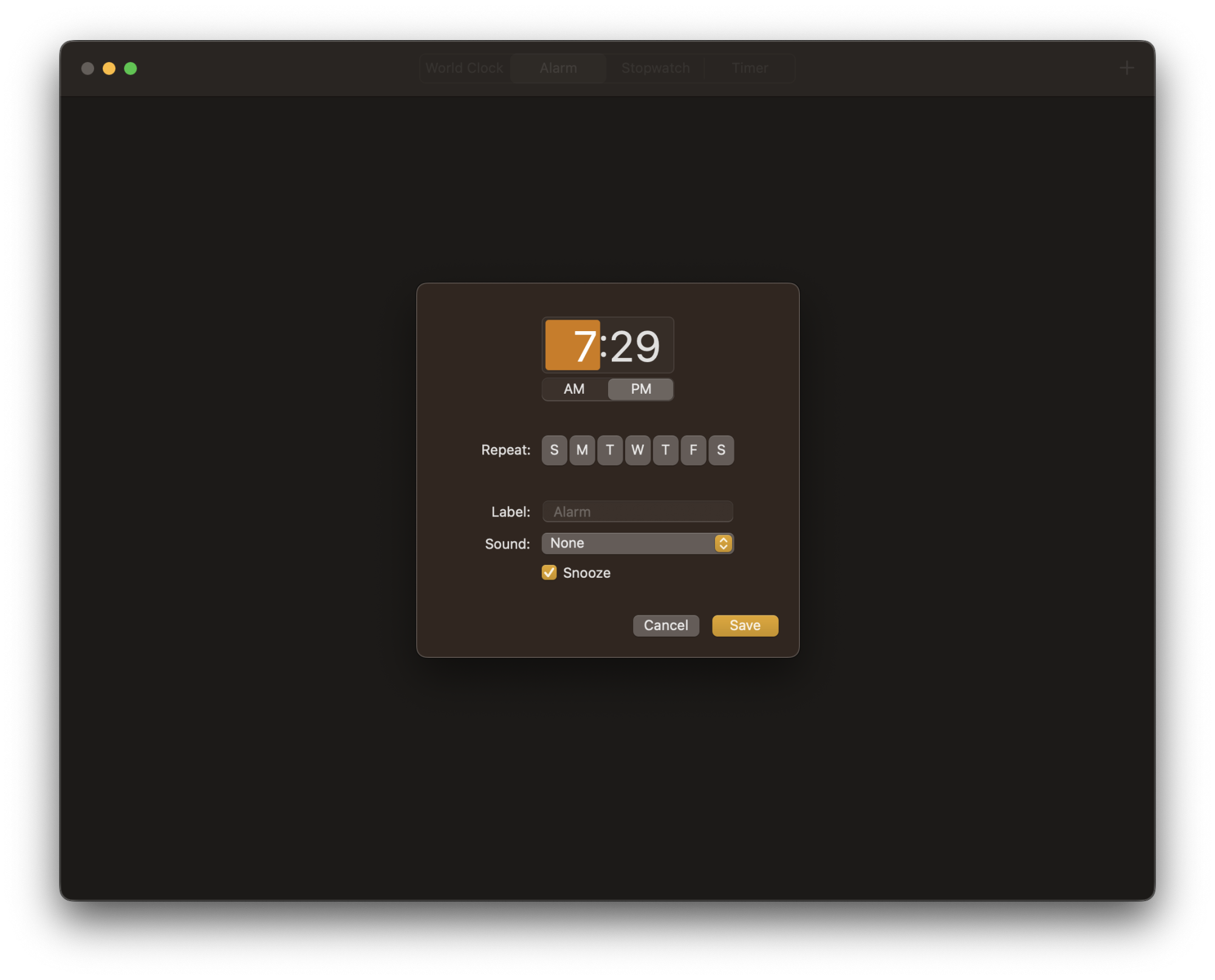The height and width of the screenshot is (980, 1215).
Task: Switch to the World Clock tab
Action: [x=465, y=68]
